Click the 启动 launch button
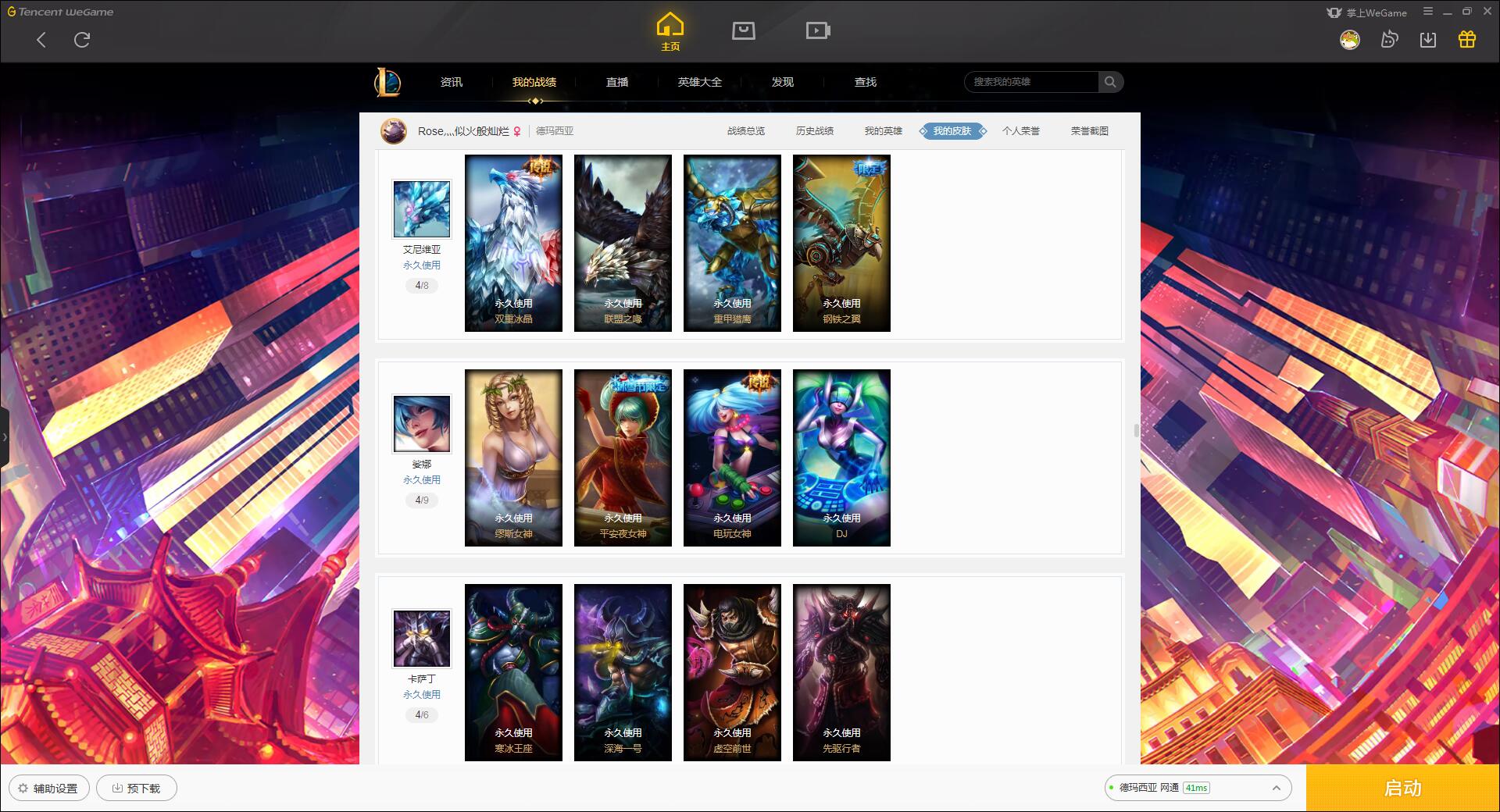Viewport: 1500px width, 812px height. [x=1402, y=788]
